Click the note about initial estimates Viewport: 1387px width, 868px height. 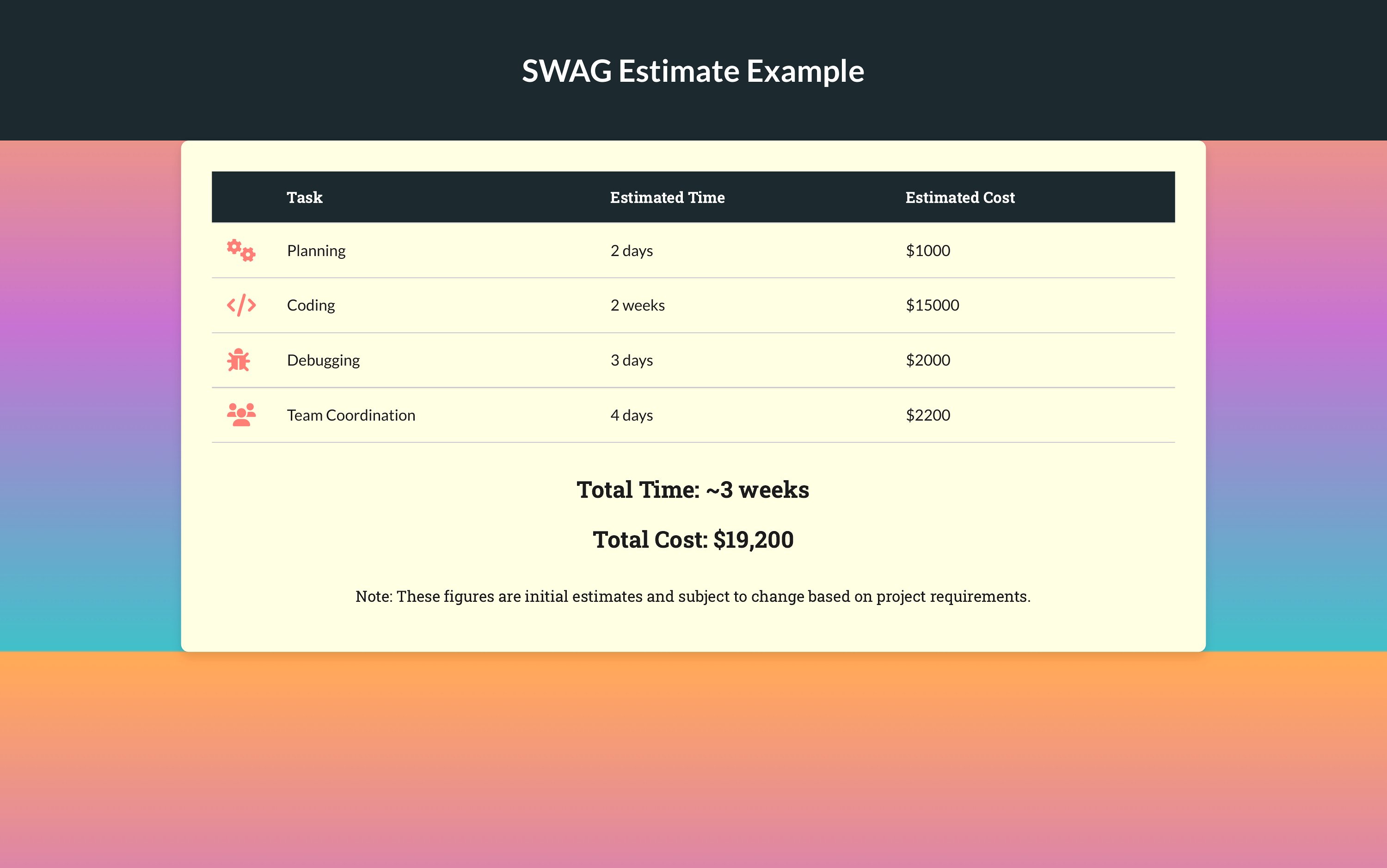[x=693, y=597]
